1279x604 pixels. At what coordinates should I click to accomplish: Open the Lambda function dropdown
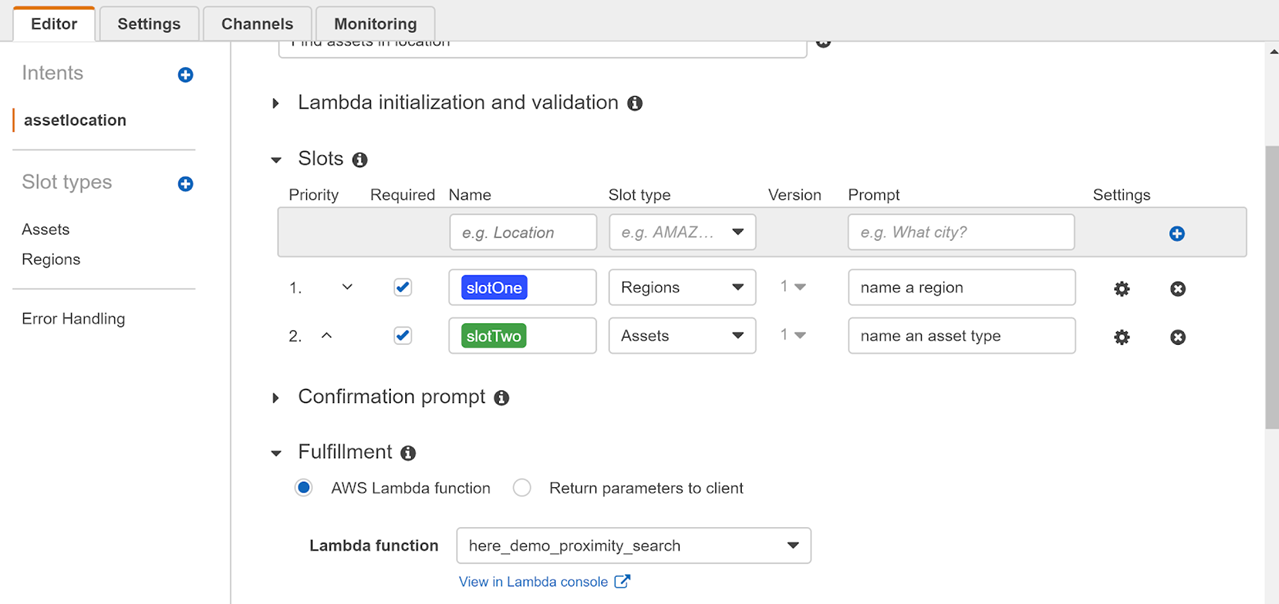point(633,546)
